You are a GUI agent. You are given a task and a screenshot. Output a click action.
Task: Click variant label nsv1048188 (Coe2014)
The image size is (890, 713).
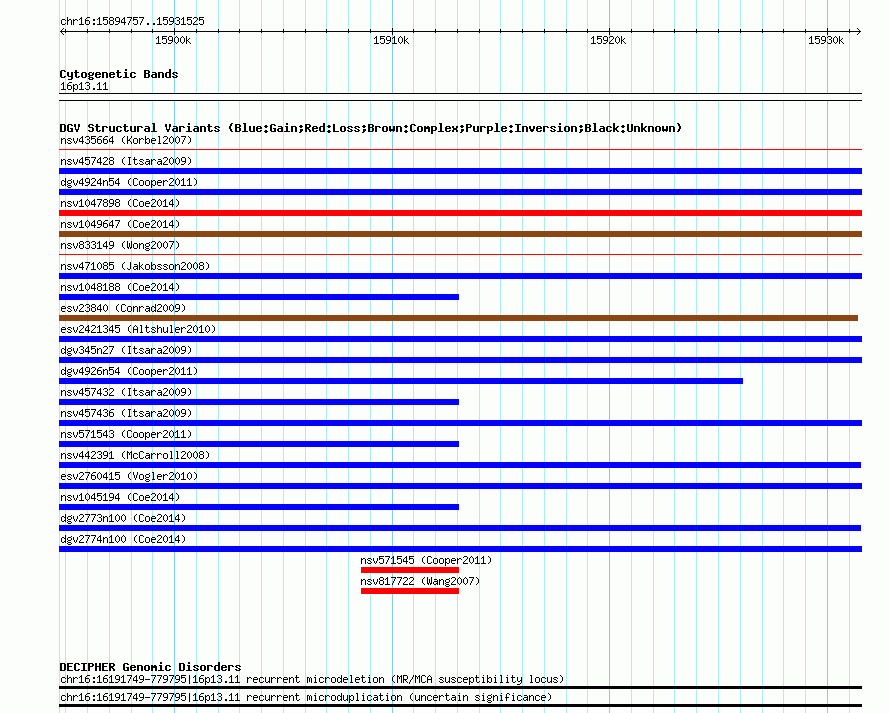tap(120, 287)
